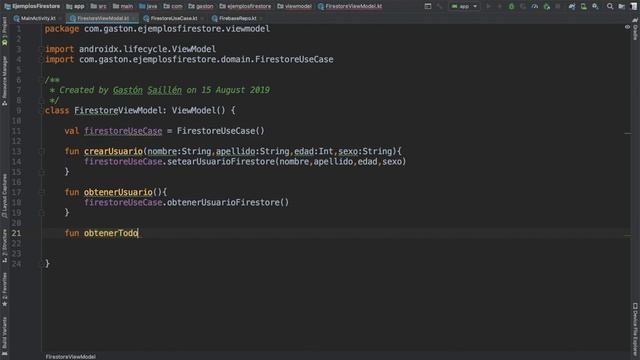
Task: Click EjemplosFirestore in the navigation breadcrumb
Action: click(x=32, y=6)
